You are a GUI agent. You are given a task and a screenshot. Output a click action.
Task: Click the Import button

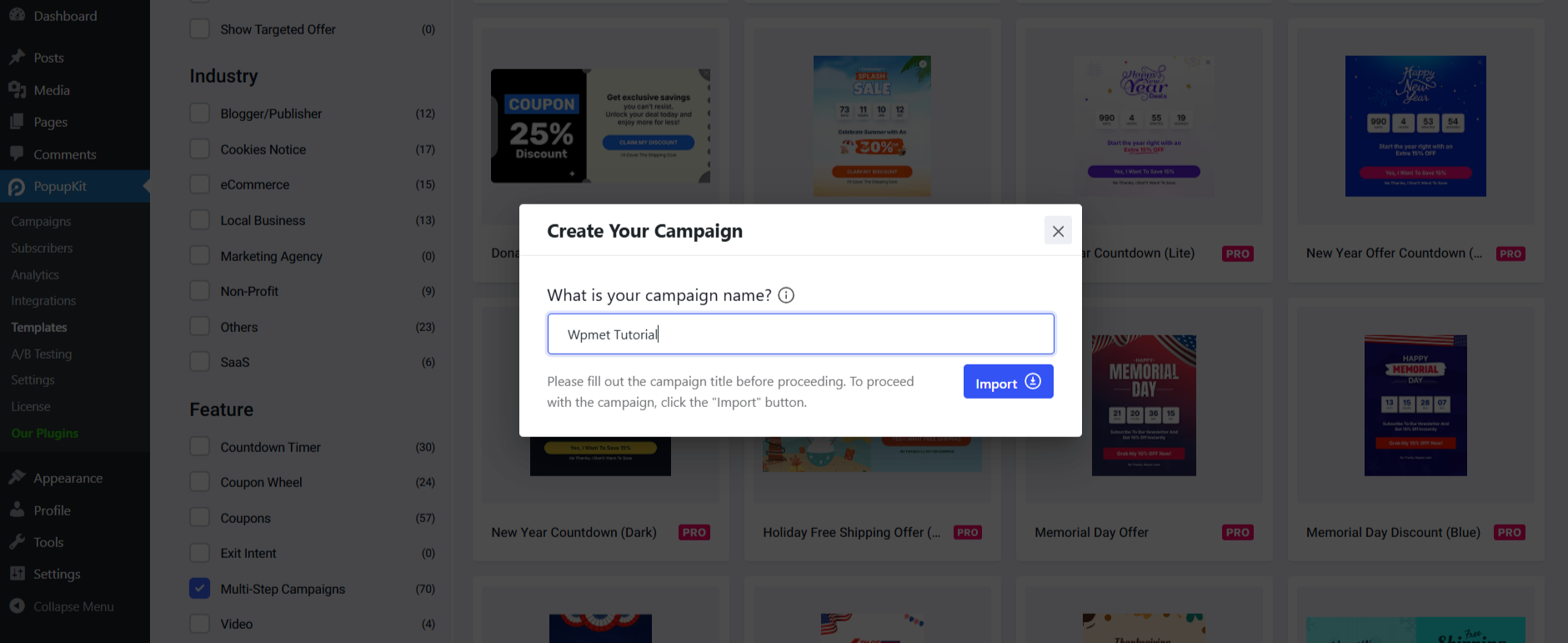click(1008, 381)
